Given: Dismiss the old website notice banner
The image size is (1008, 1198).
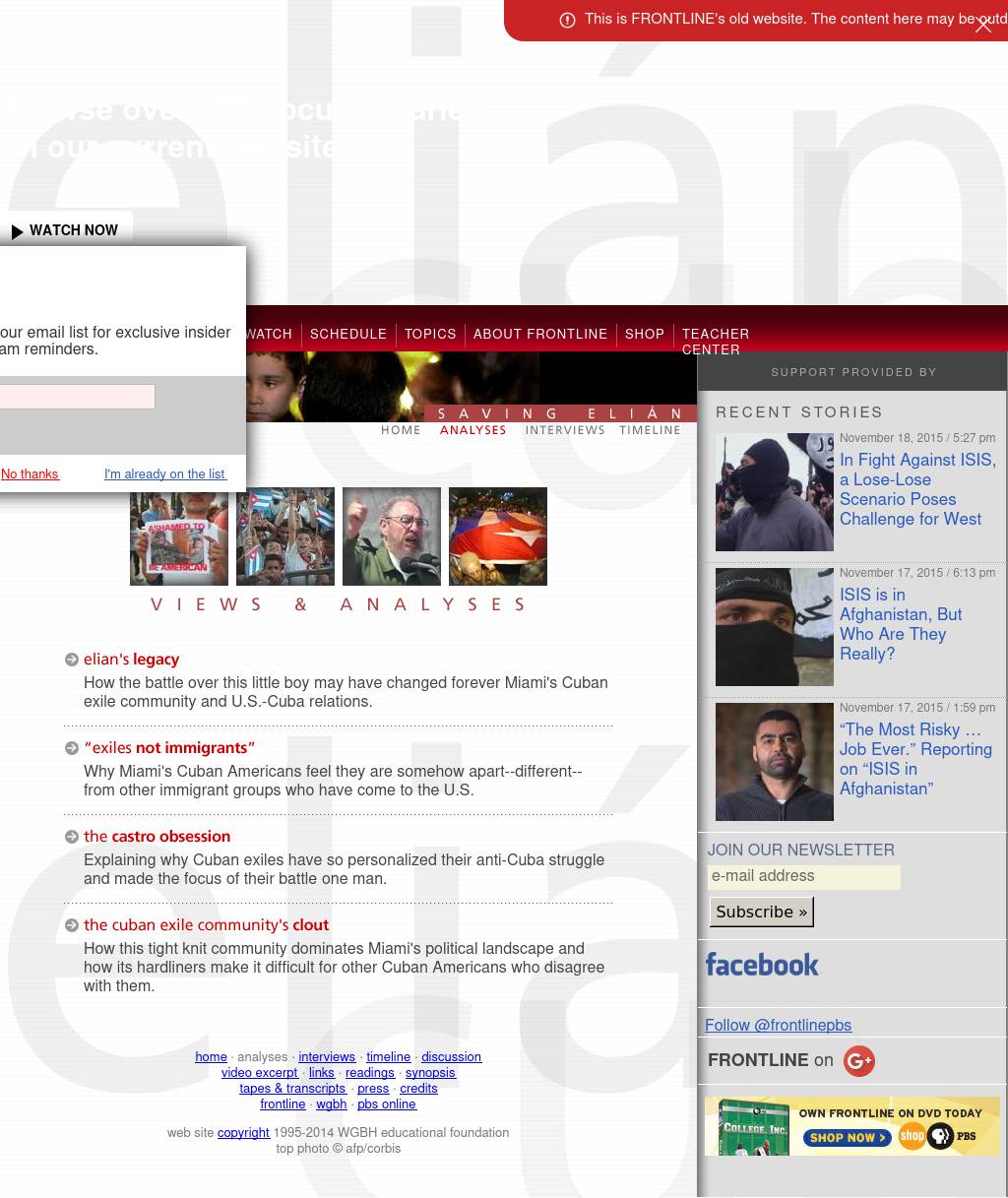Looking at the screenshot, I should click(x=982, y=26).
